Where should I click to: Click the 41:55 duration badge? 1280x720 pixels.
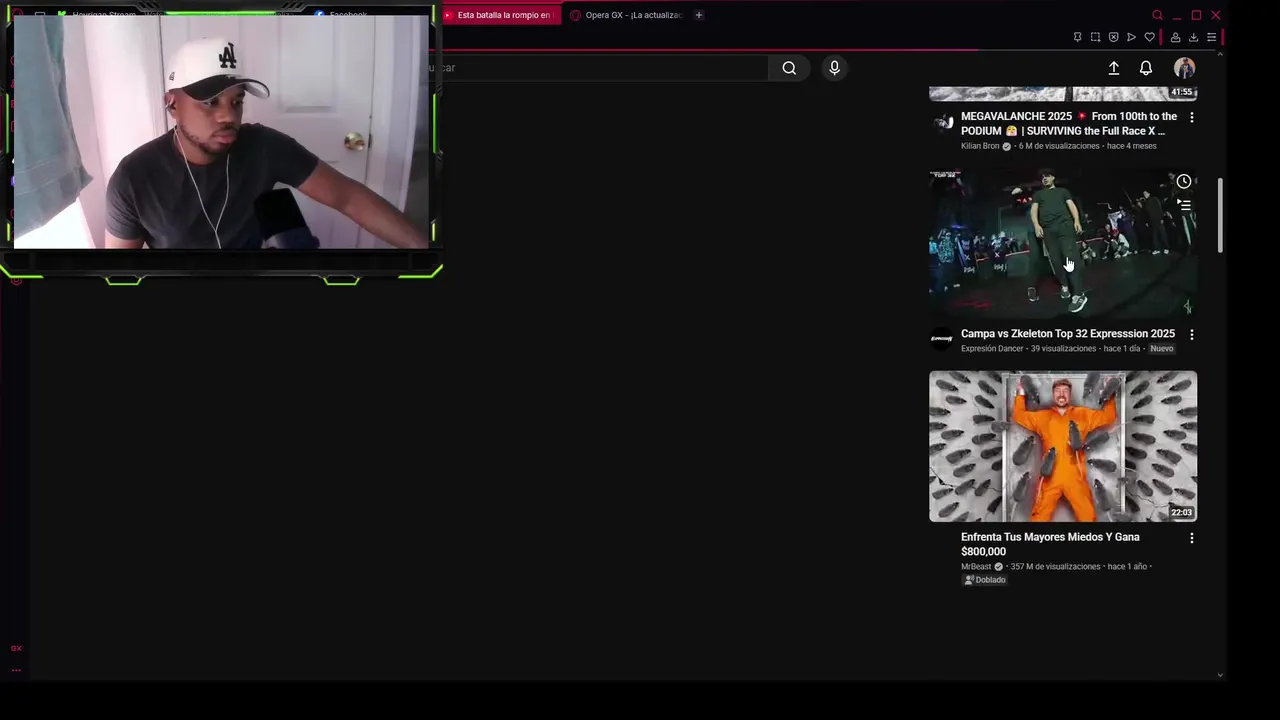(x=1182, y=92)
